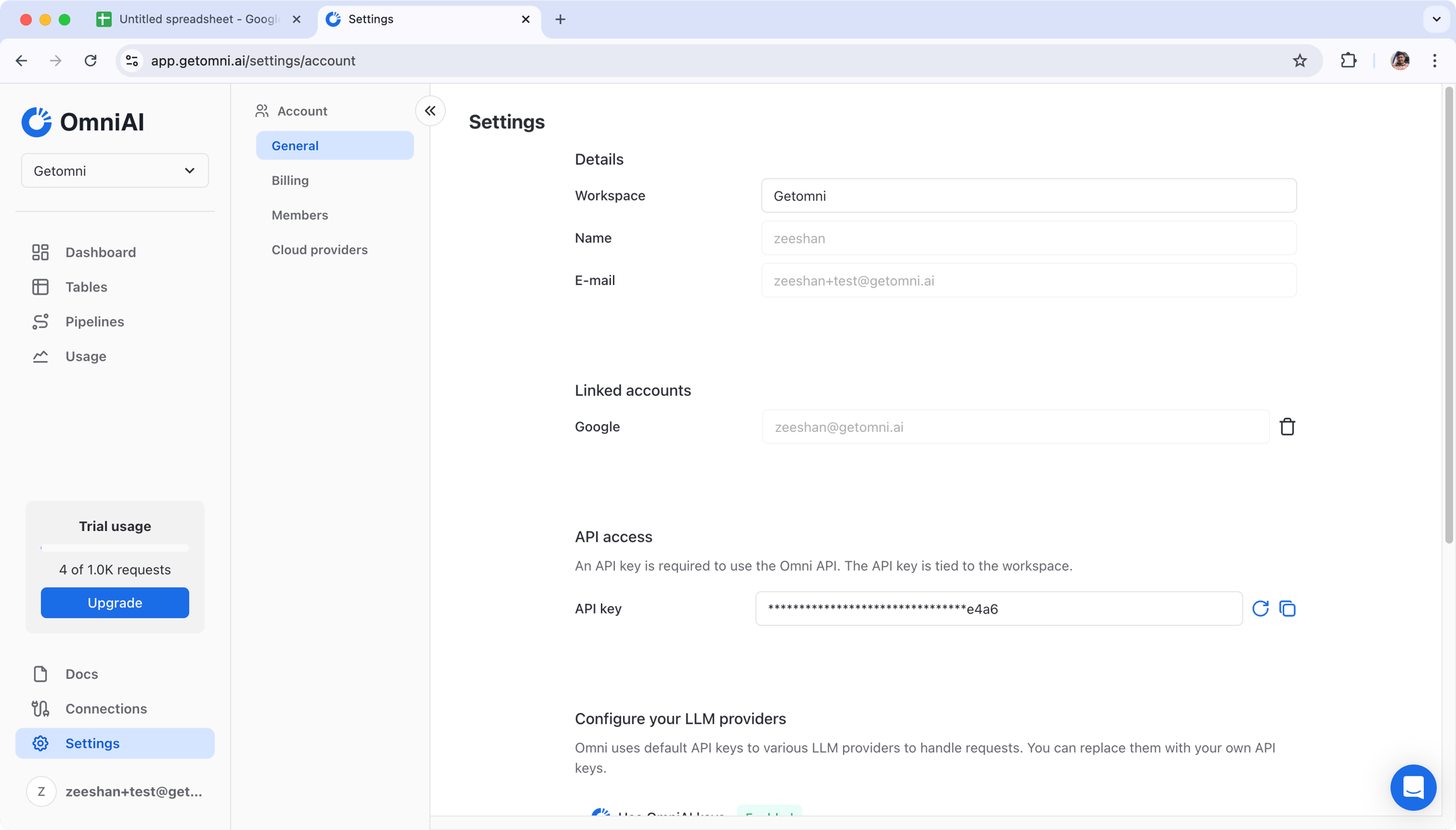Open the Getomni workspace selector
This screenshot has width=1456, height=830.
pos(114,170)
